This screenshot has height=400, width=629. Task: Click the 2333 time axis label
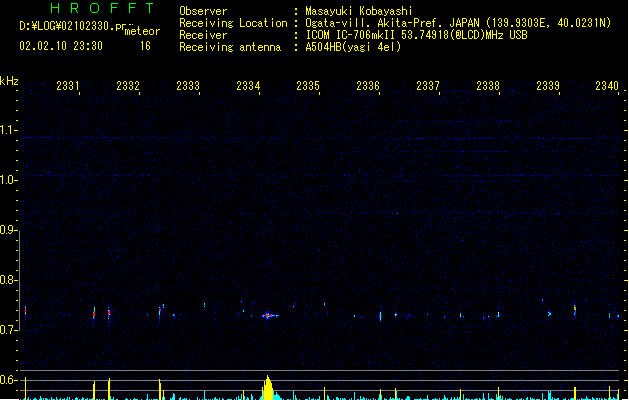point(188,86)
